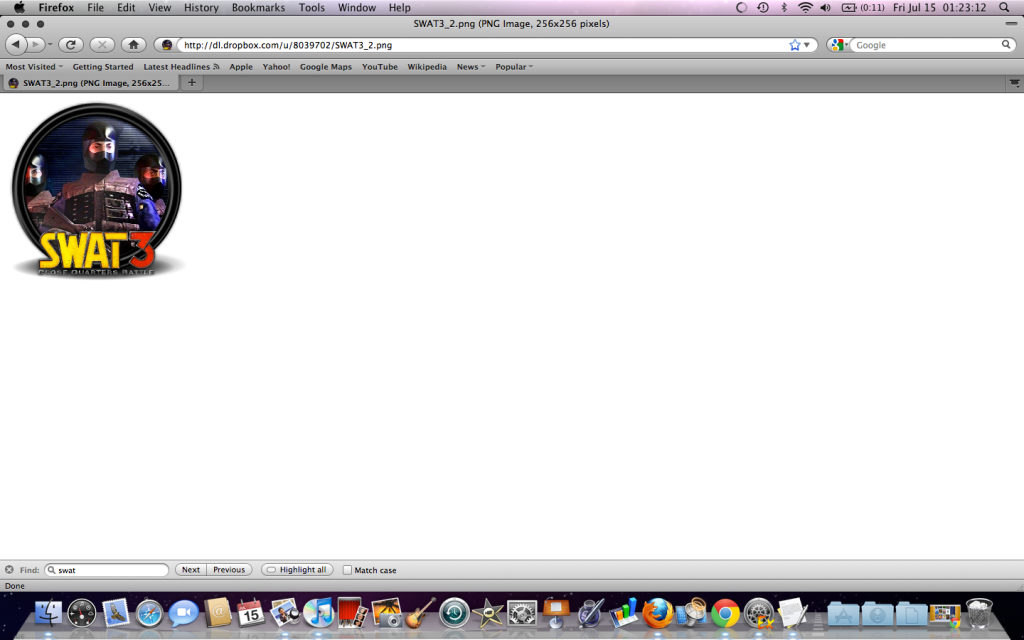Close the Find bar
The image size is (1024, 640).
pos(9,569)
